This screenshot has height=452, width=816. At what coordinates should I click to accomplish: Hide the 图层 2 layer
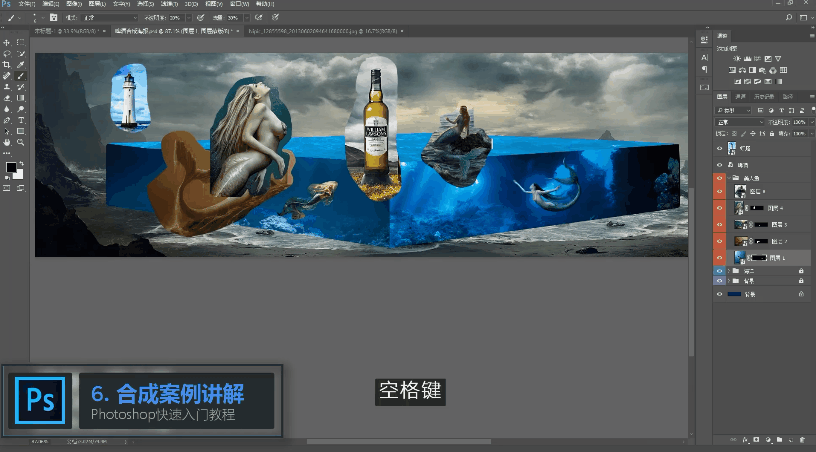[x=719, y=241]
